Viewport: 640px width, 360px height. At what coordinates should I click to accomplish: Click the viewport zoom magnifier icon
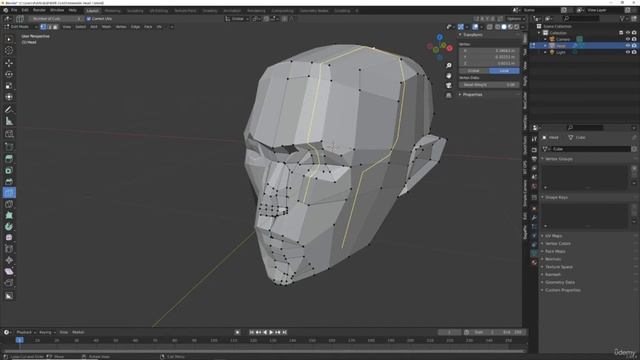449,65
